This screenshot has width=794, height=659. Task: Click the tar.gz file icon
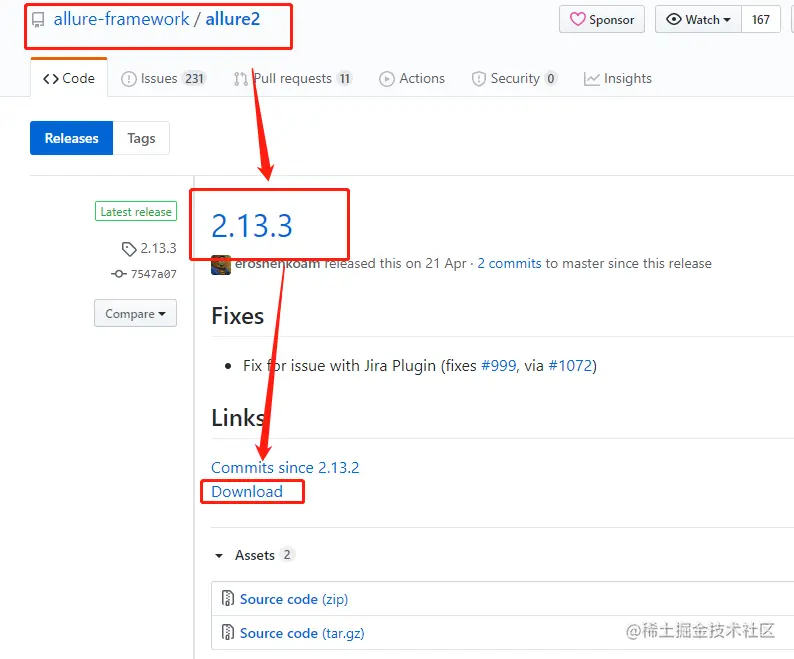point(227,632)
